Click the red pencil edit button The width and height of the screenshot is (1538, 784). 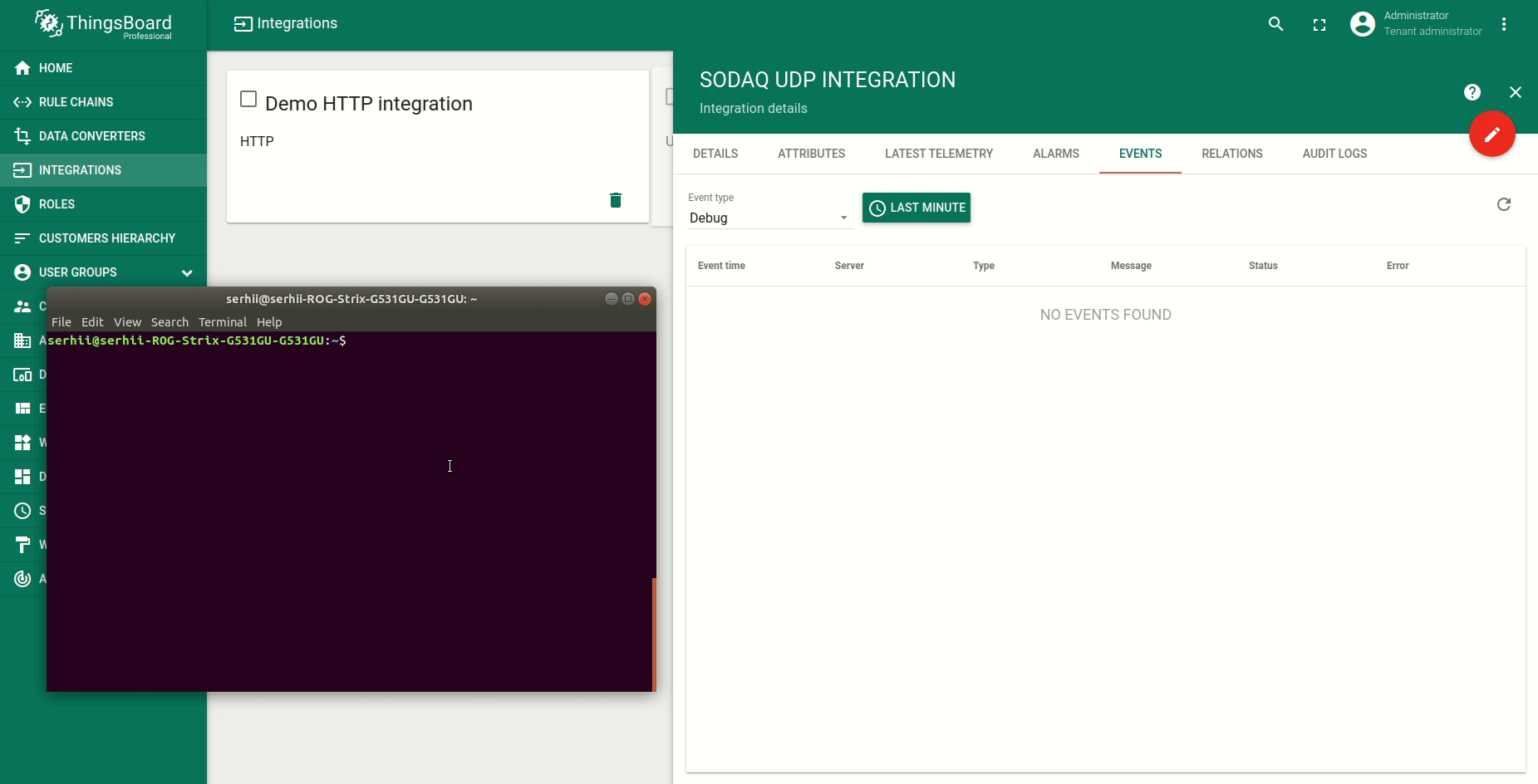[1491, 134]
